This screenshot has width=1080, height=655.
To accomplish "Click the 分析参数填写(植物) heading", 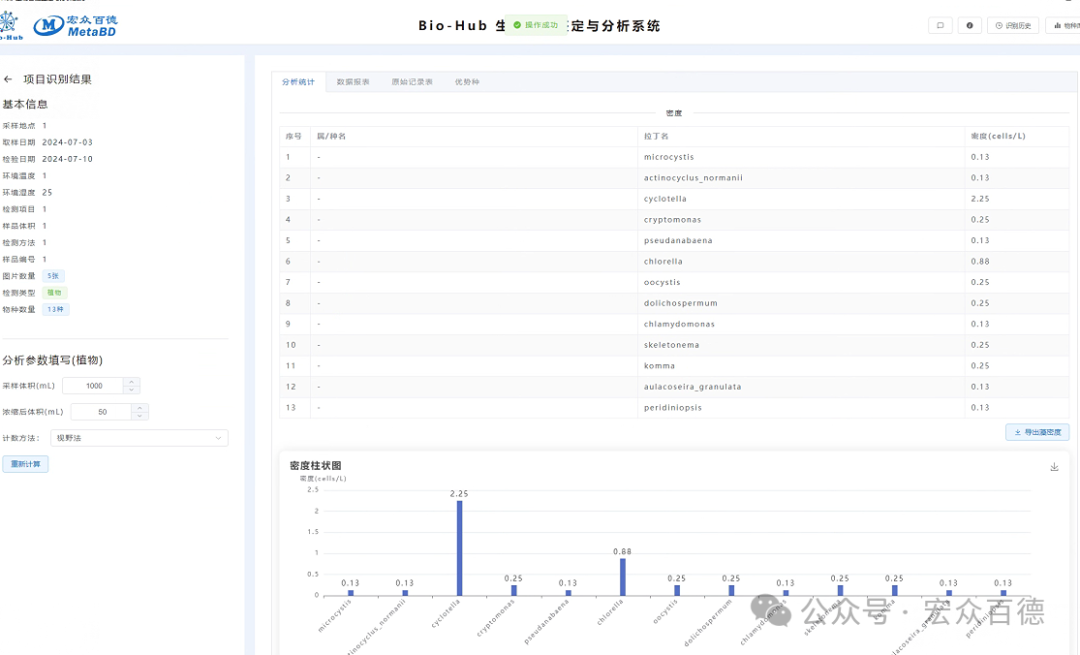I will (x=52, y=360).
